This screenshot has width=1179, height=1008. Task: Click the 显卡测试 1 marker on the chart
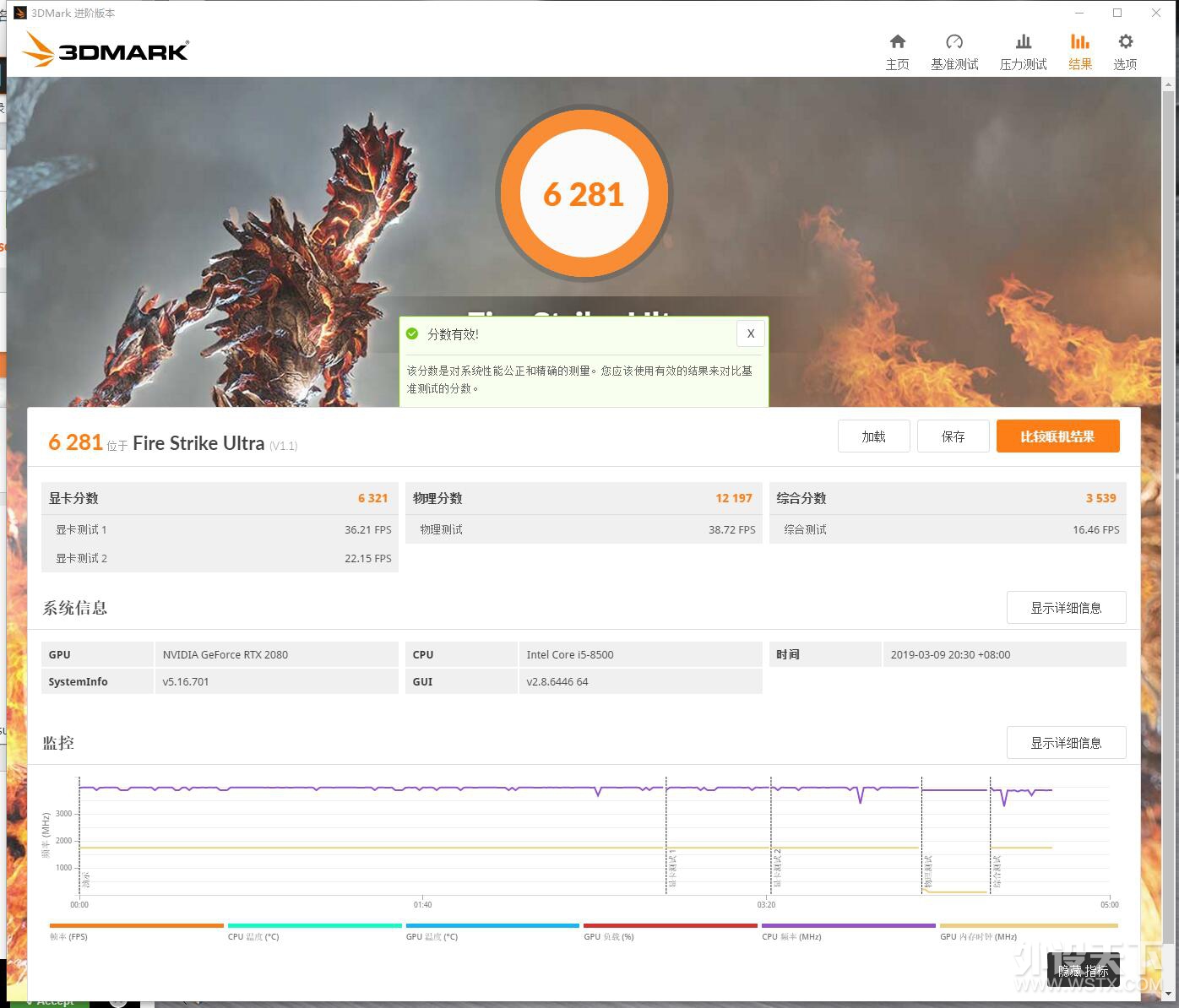click(672, 869)
